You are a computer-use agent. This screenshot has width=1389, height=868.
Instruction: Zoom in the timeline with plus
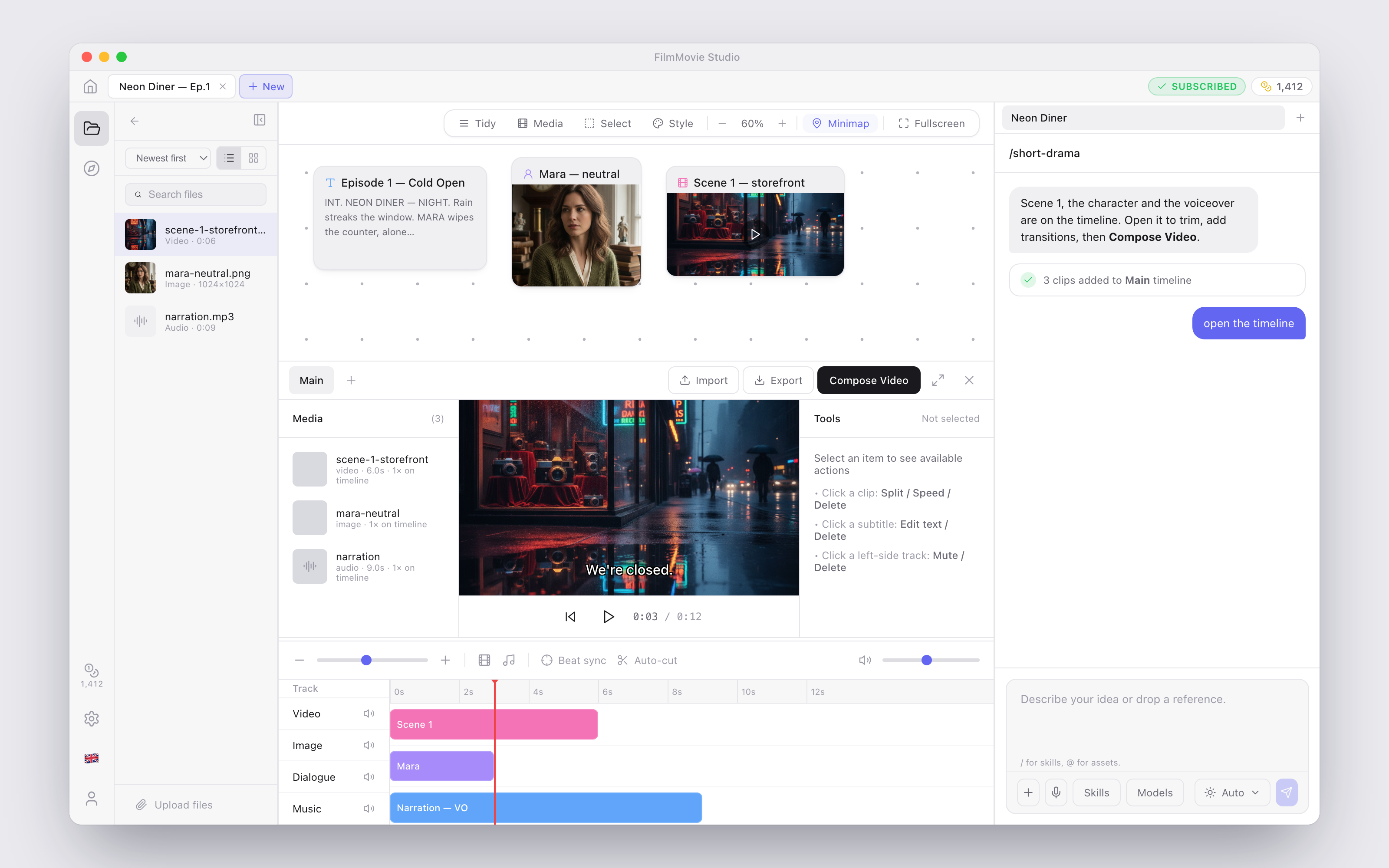445,660
